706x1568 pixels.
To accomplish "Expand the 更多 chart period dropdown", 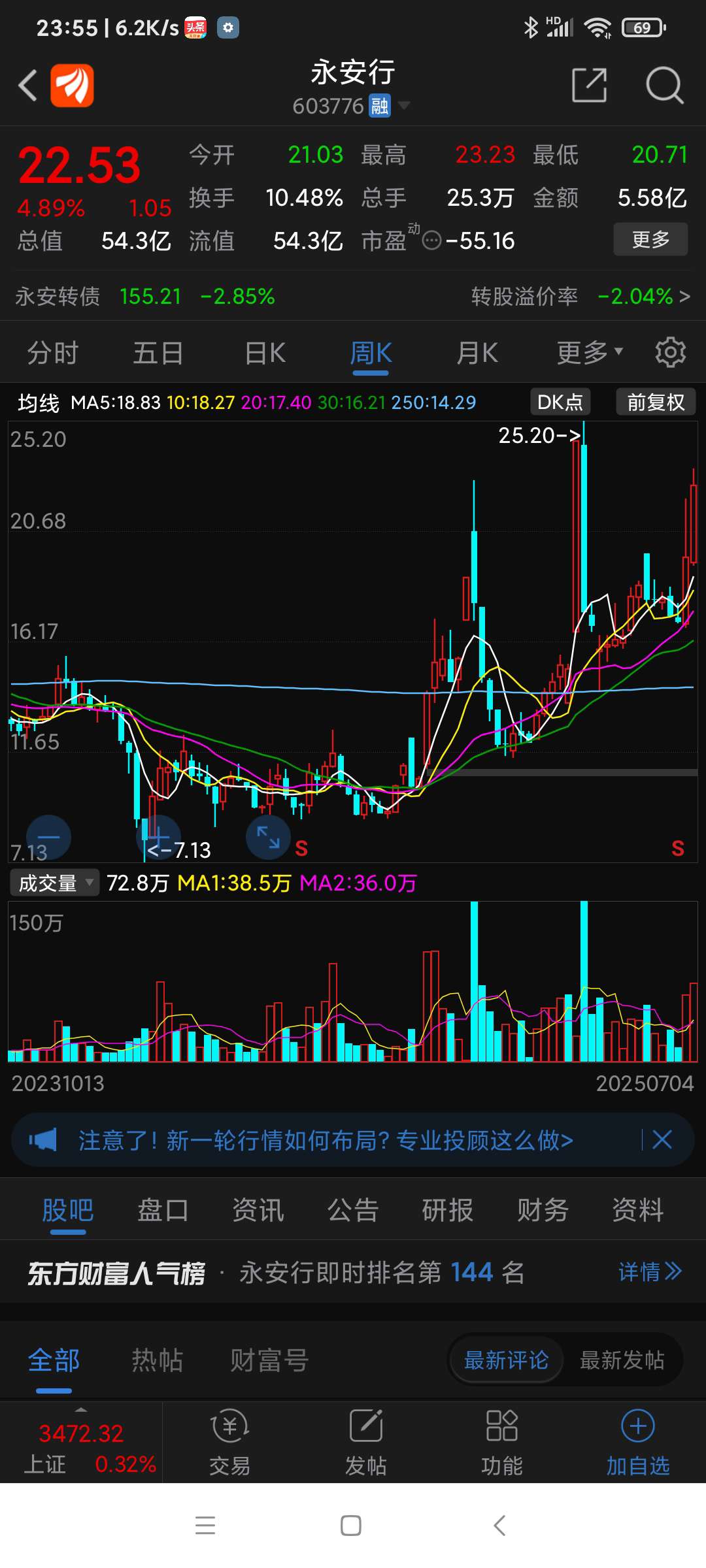I will (x=589, y=353).
